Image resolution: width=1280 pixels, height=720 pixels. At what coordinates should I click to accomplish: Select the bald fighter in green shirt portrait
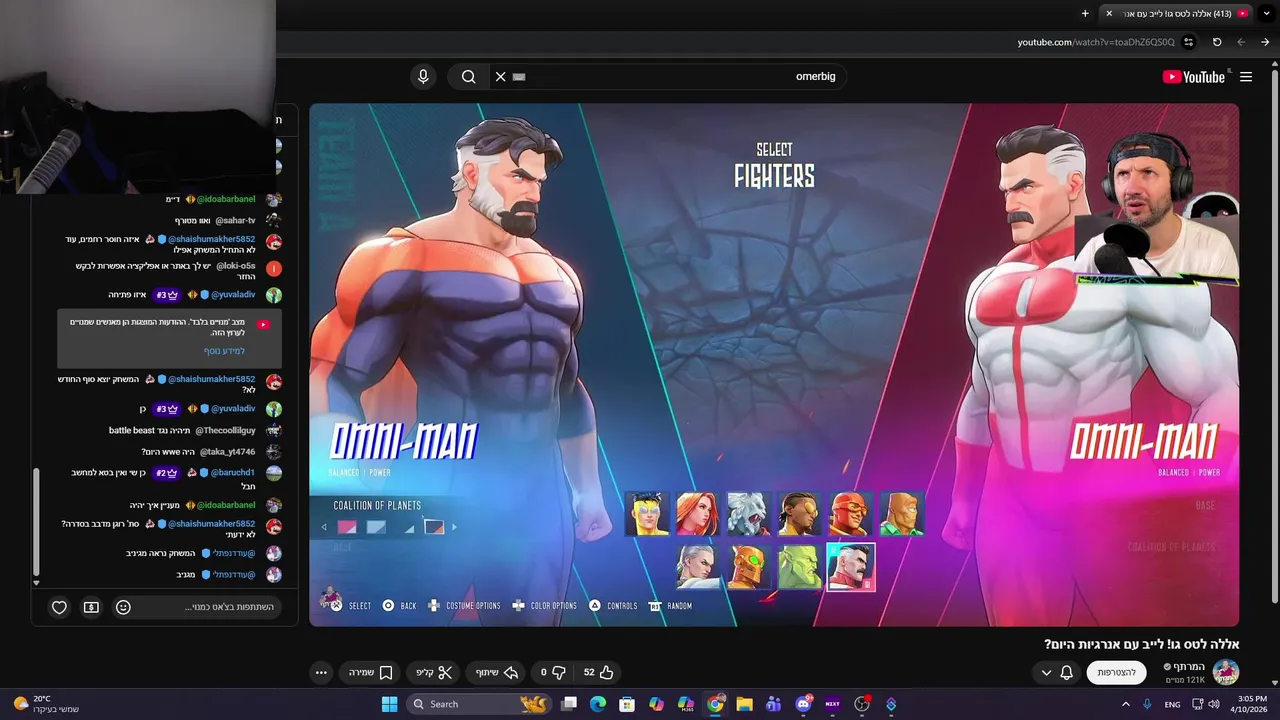(901, 514)
